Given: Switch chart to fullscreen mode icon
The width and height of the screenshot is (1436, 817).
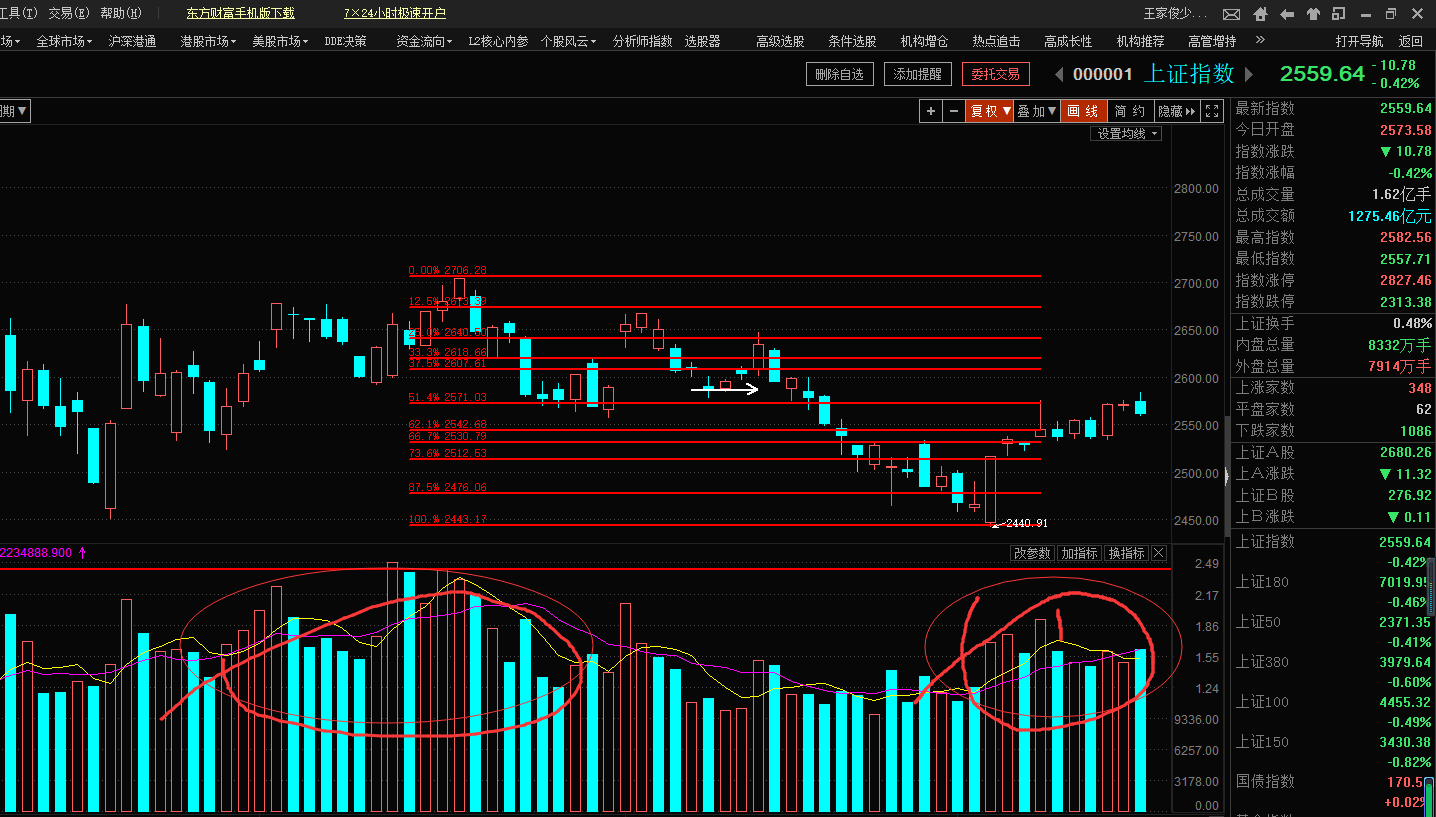Looking at the screenshot, I should point(1211,111).
